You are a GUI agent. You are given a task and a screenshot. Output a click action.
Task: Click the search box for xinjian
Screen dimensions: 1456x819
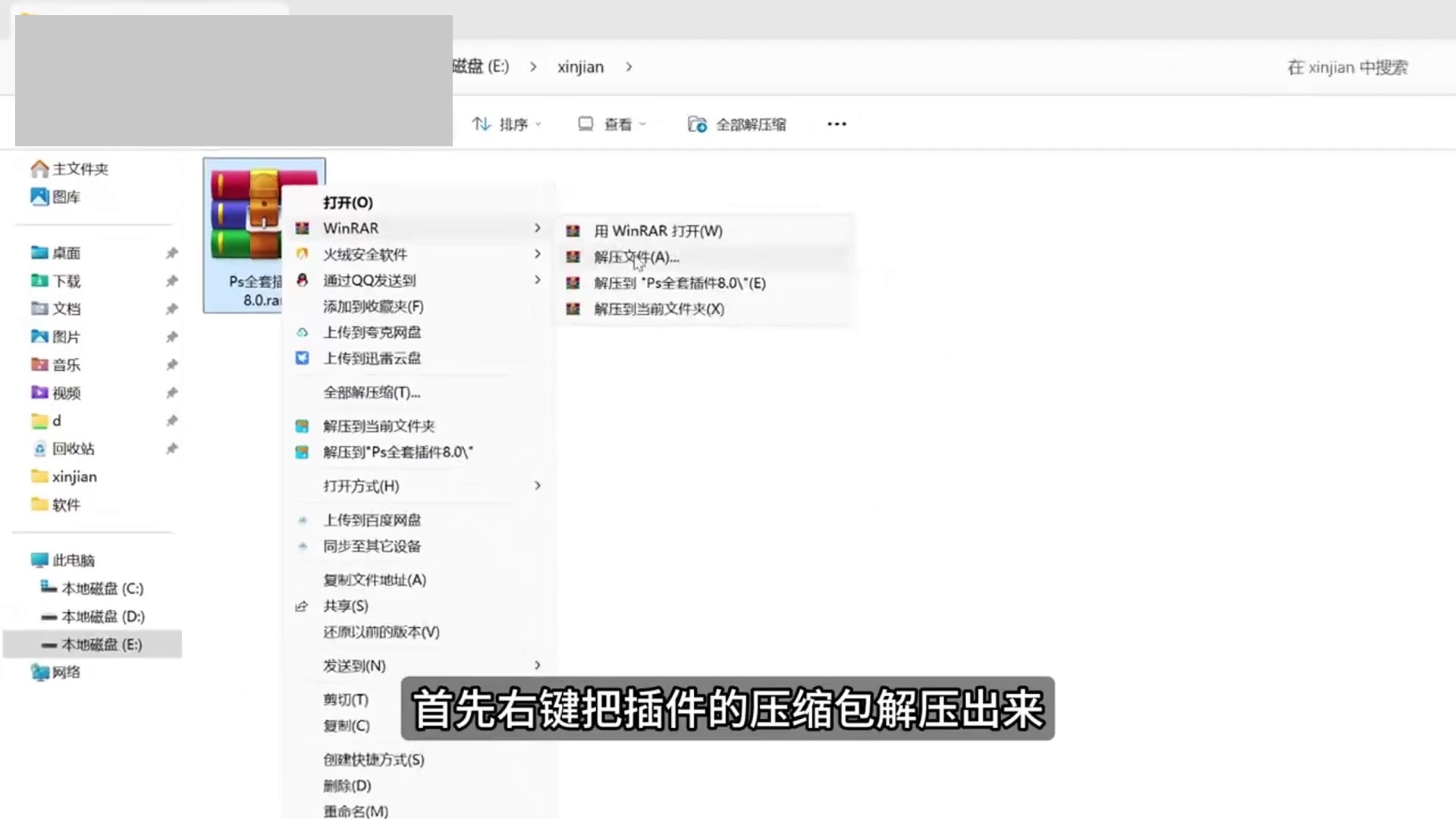click(1347, 67)
